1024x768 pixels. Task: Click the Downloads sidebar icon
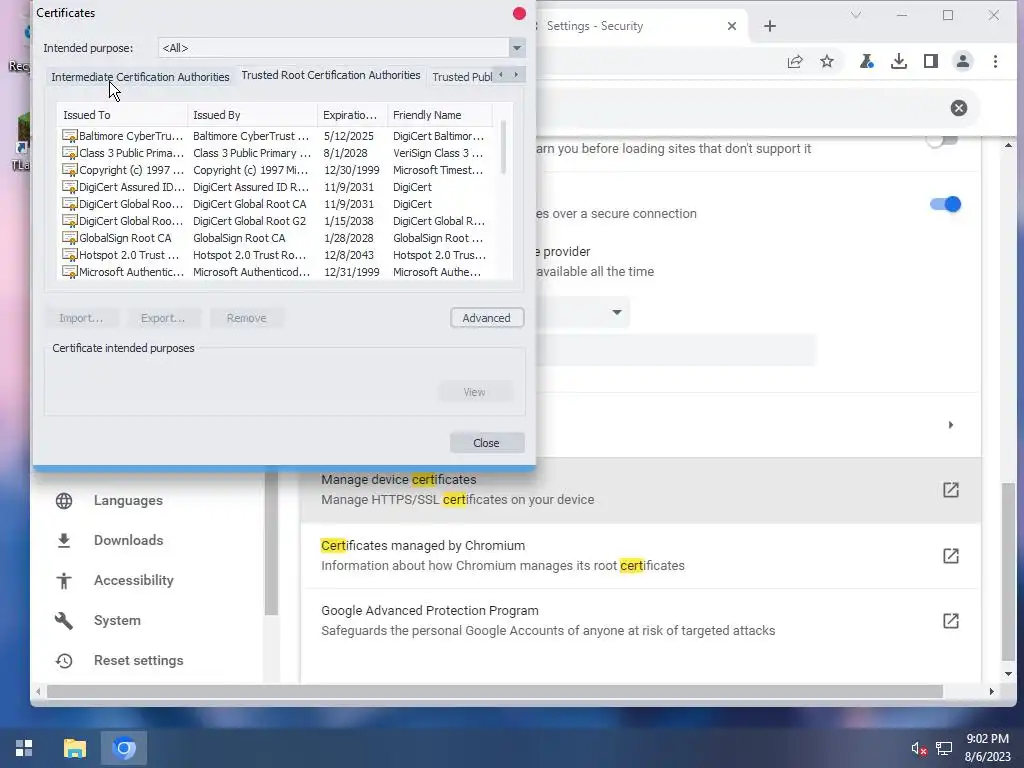pos(64,541)
